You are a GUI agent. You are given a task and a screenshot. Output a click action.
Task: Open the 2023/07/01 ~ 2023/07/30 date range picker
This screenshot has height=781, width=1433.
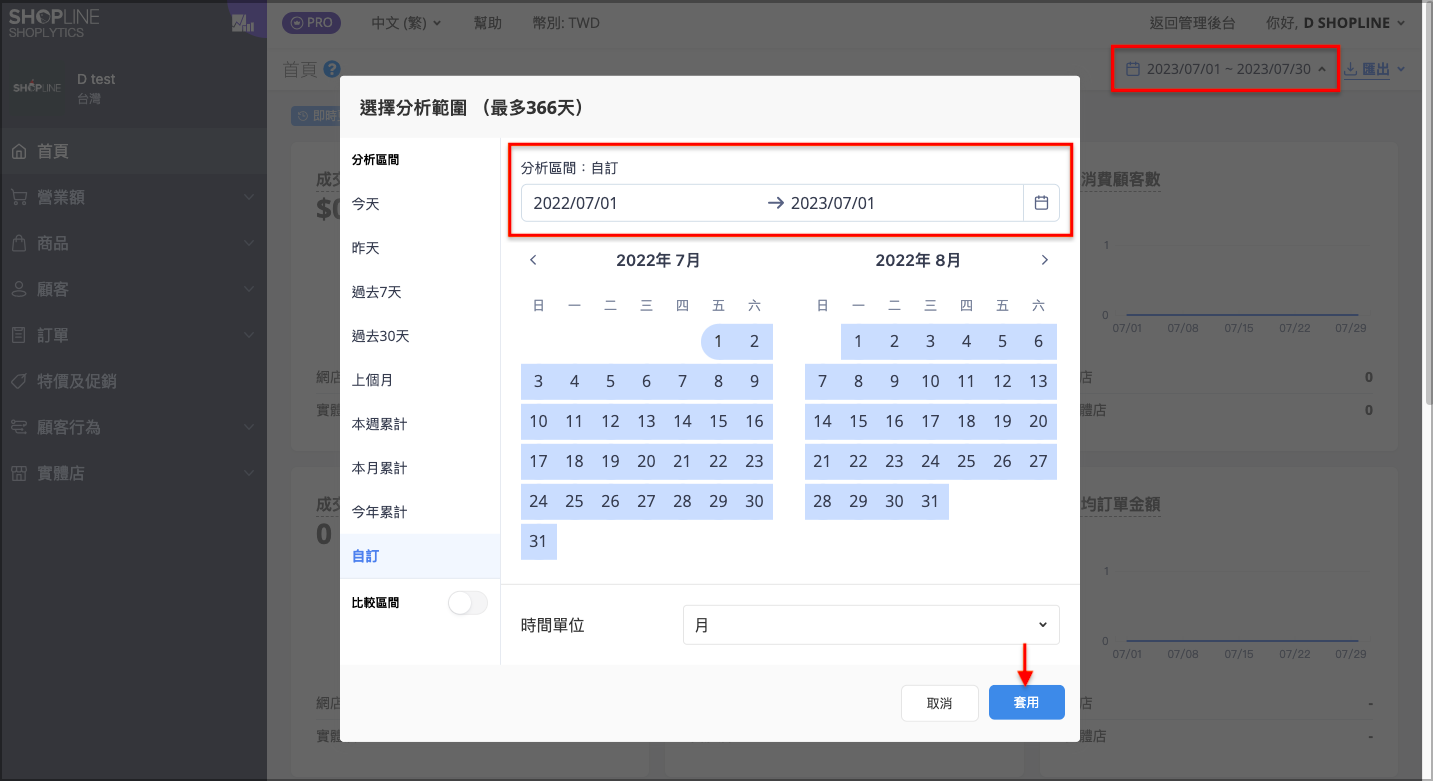[1226, 69]
